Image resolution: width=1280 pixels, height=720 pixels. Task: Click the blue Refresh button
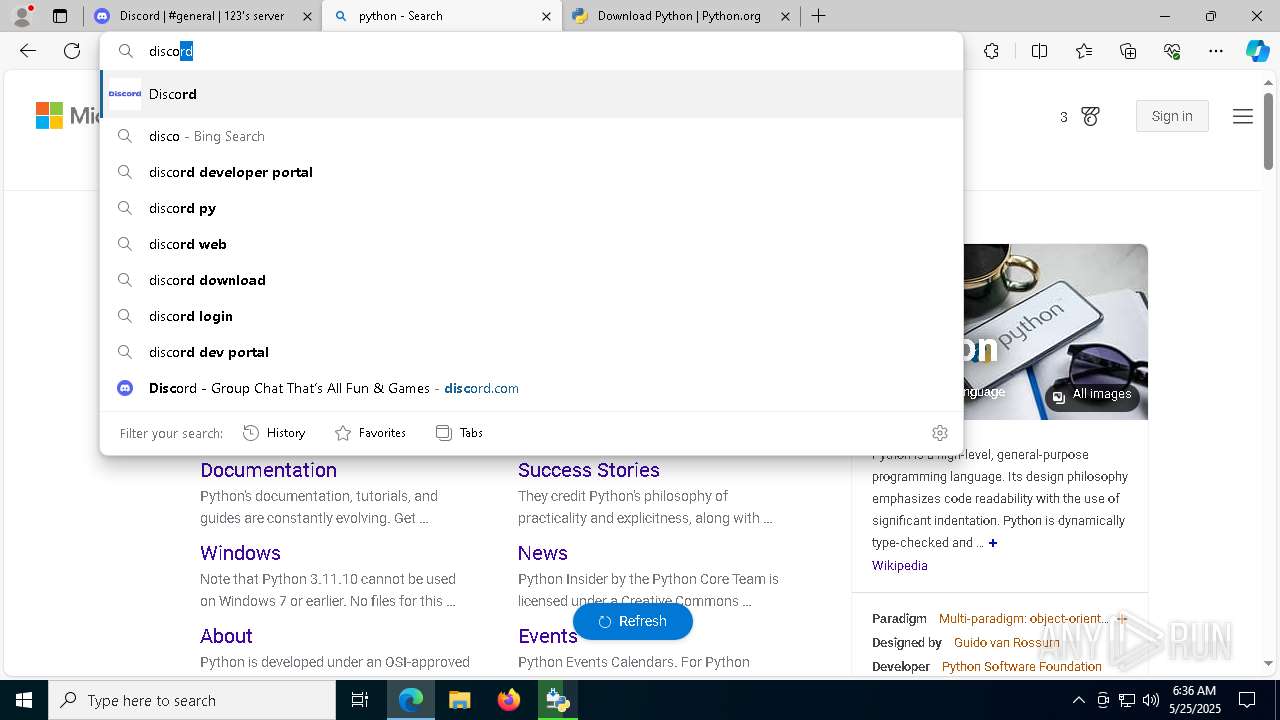pyautogui.click(x=633, y=621)
